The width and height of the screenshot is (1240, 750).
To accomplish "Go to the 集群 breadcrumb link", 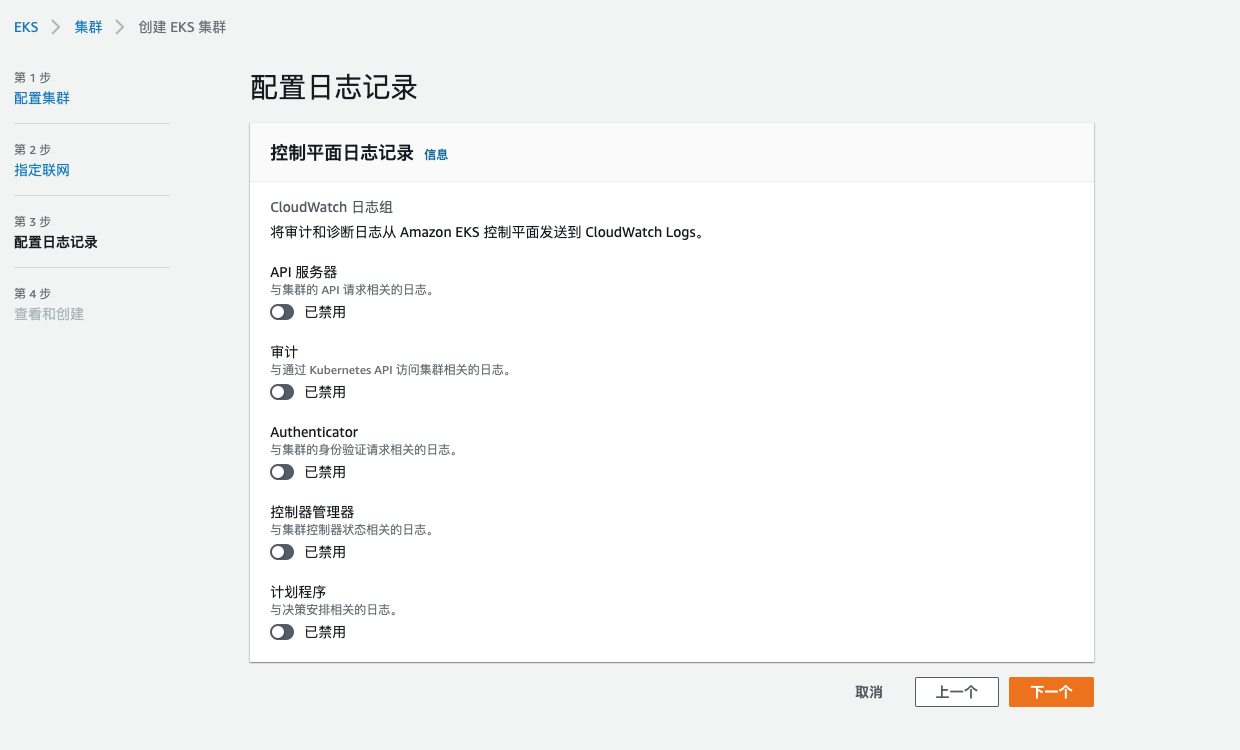I will 88,27.
